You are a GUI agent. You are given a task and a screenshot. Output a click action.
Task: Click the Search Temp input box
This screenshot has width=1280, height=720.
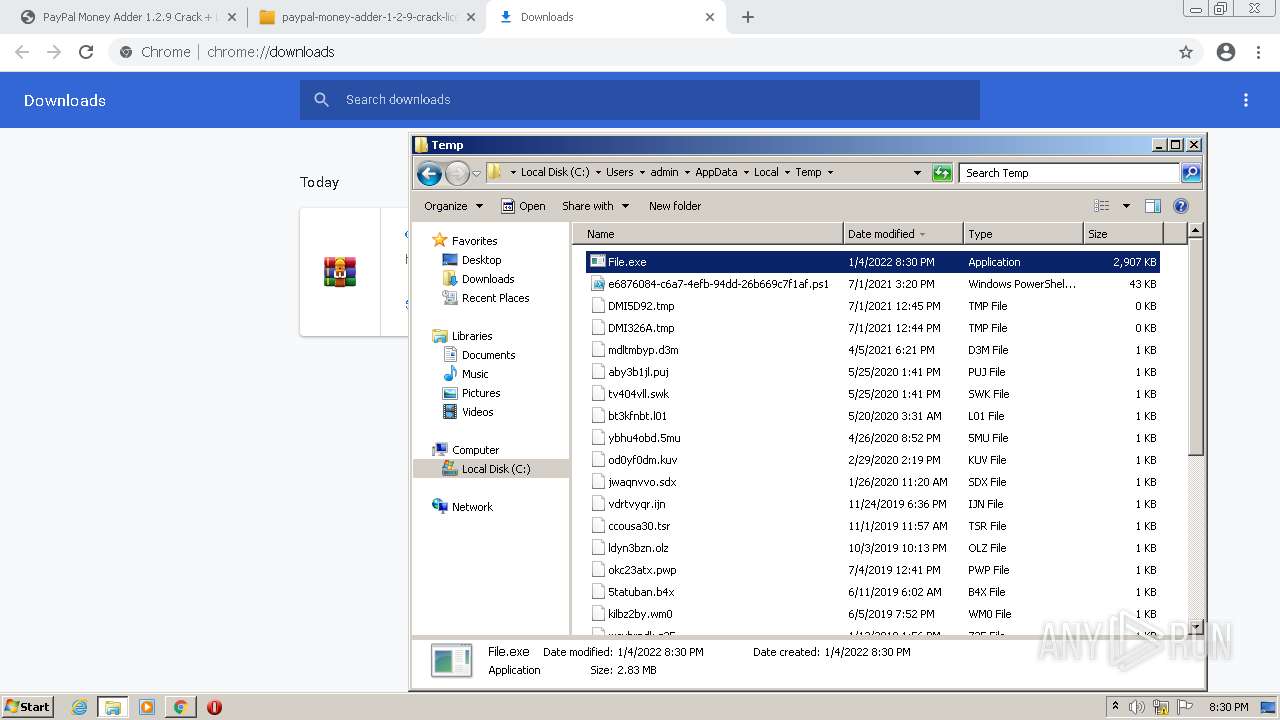pyautogui.click(x=1069, y=173)
